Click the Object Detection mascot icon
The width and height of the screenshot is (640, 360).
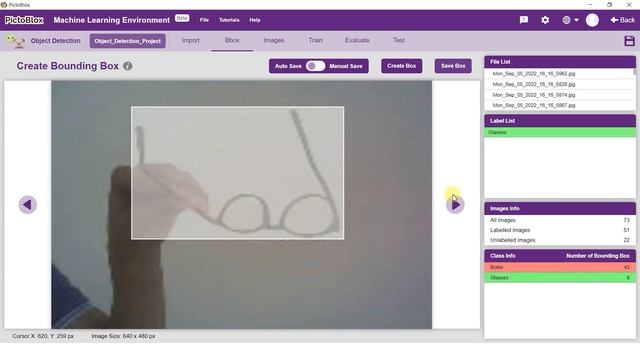[16, 41]
